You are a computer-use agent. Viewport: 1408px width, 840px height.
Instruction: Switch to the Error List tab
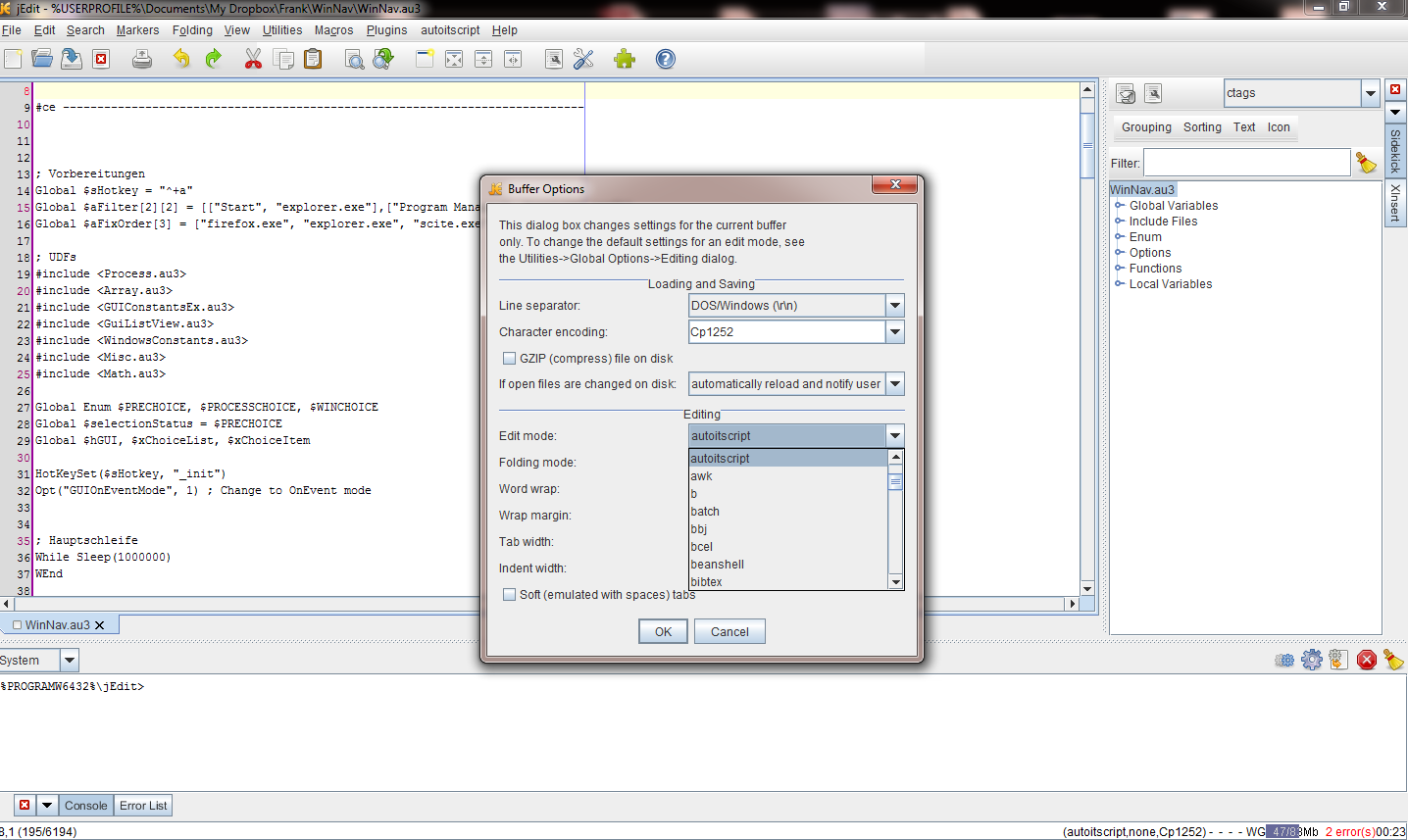143,806
